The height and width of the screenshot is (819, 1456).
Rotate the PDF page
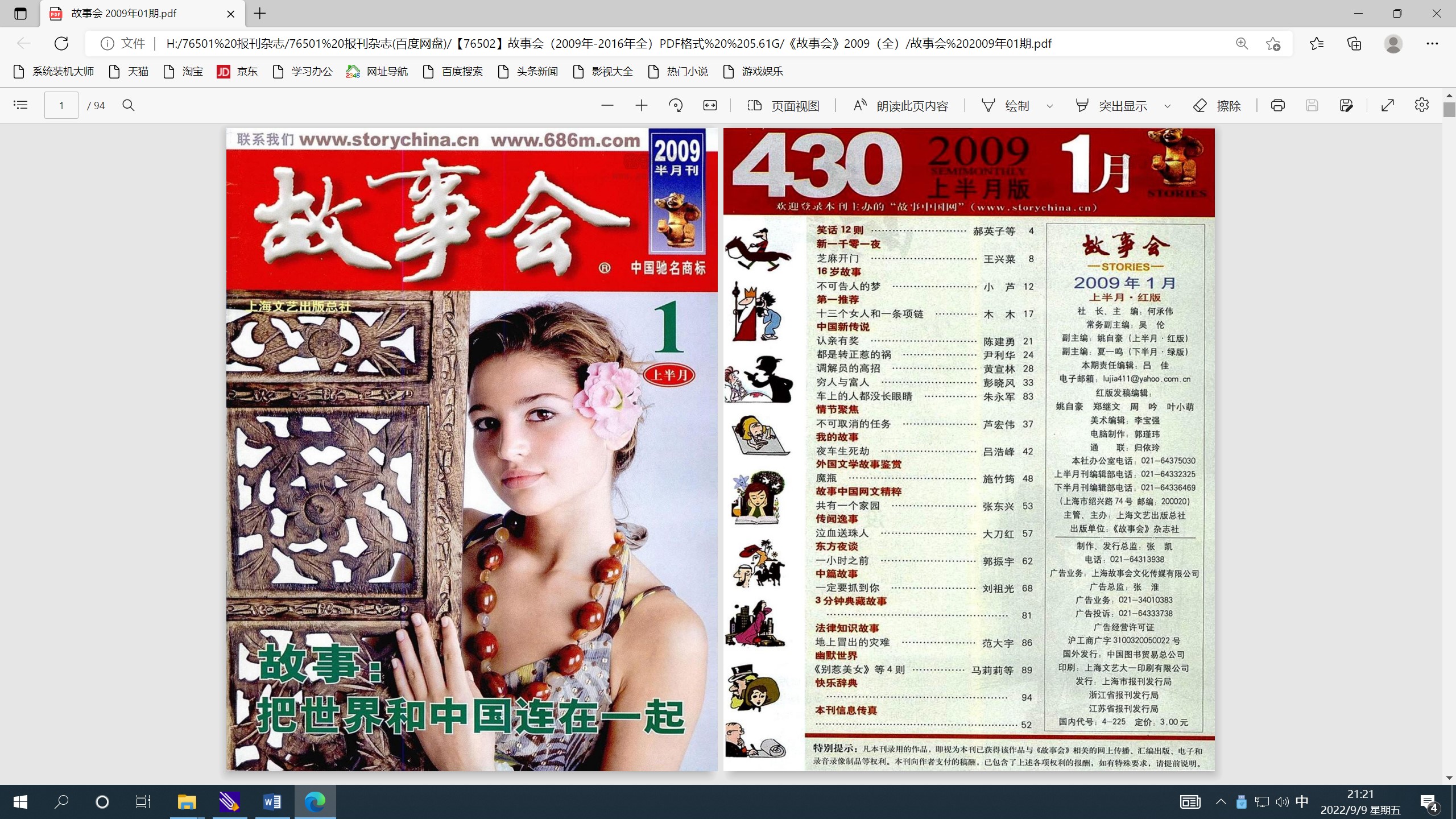[676, 105]
